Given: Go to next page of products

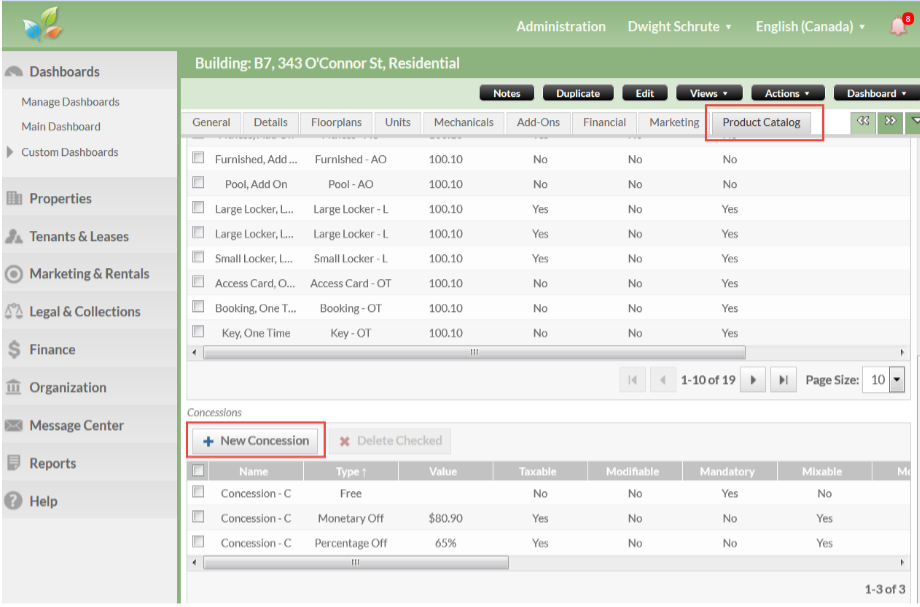Looking at the screenshot, I should (x=753, y=380).
